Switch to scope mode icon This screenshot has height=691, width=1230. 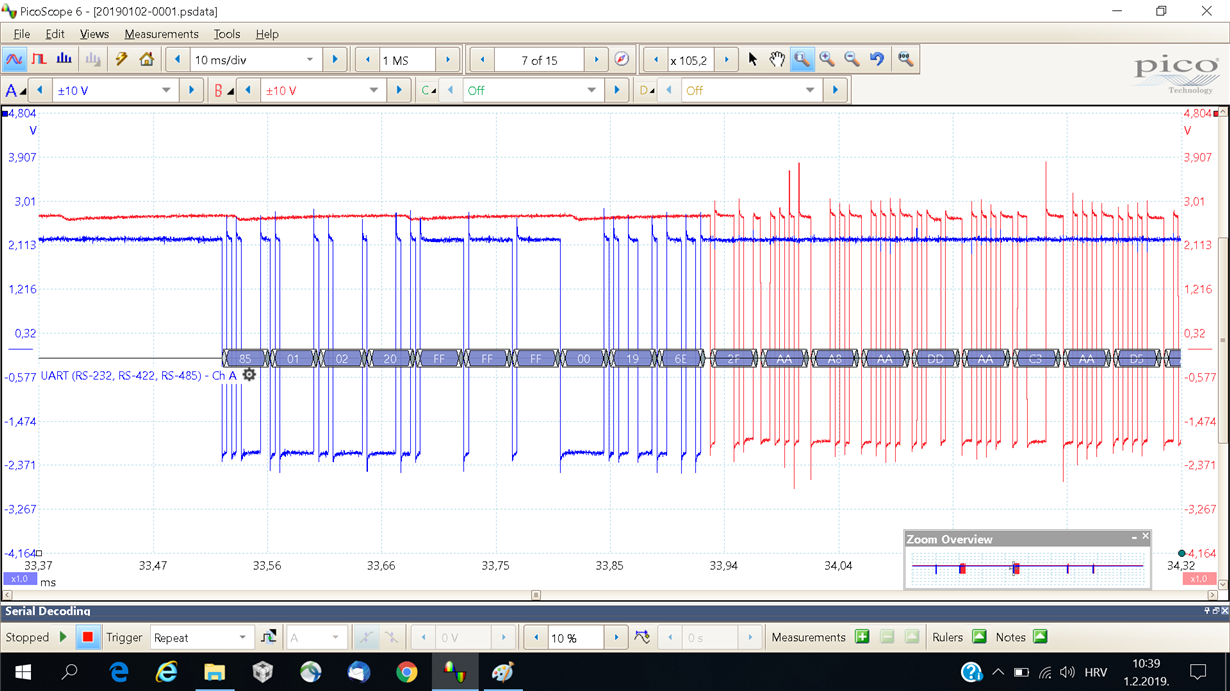[14, 60]
